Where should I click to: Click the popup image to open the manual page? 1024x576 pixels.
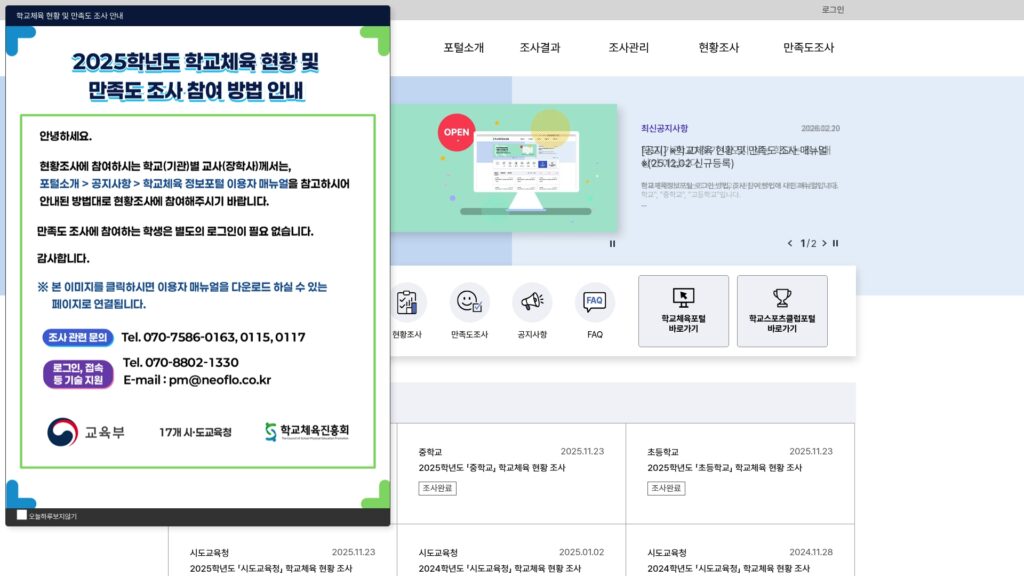click(x=197, y=265)
